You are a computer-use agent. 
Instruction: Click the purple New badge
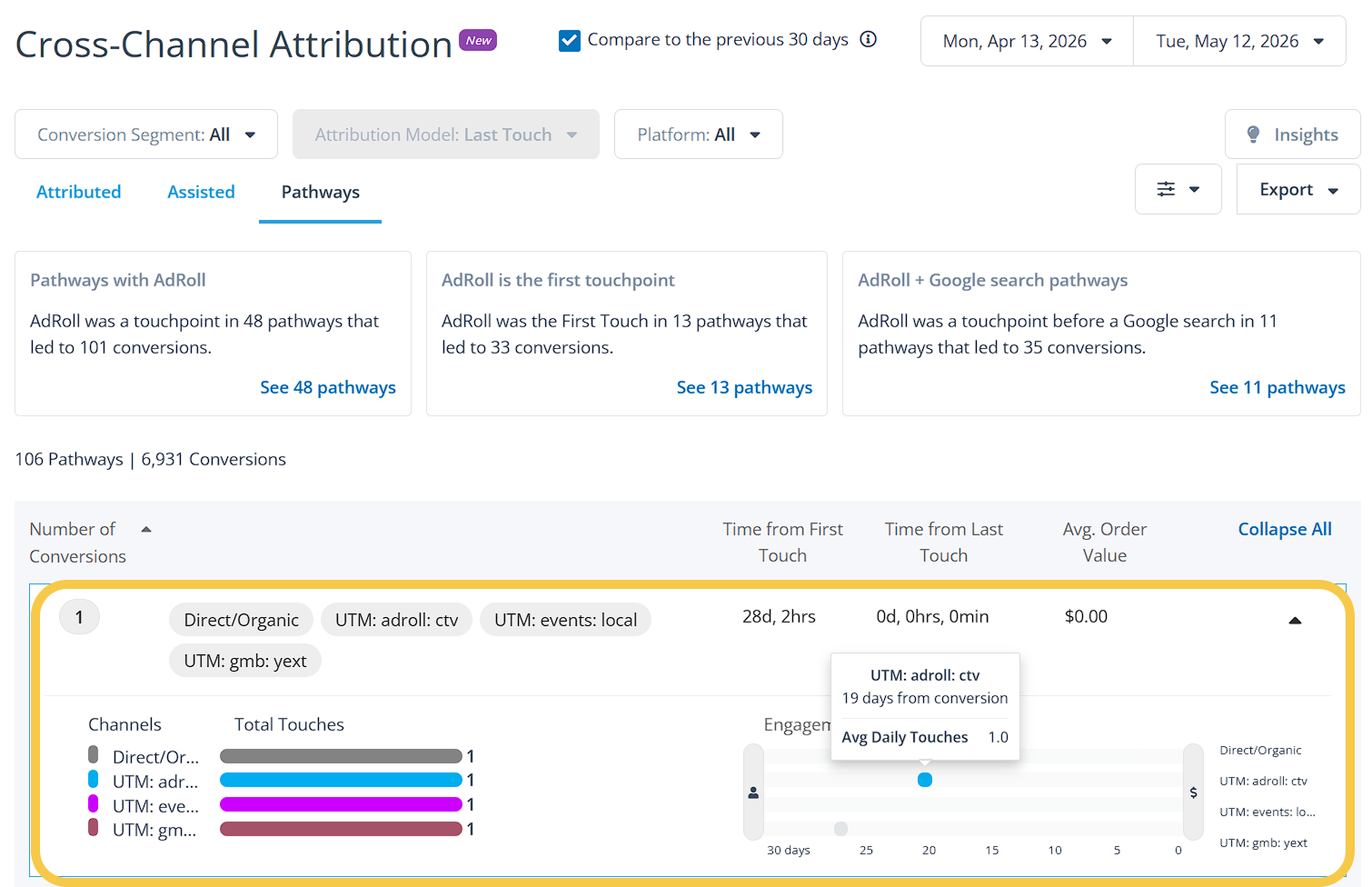(x=478, y=40)
